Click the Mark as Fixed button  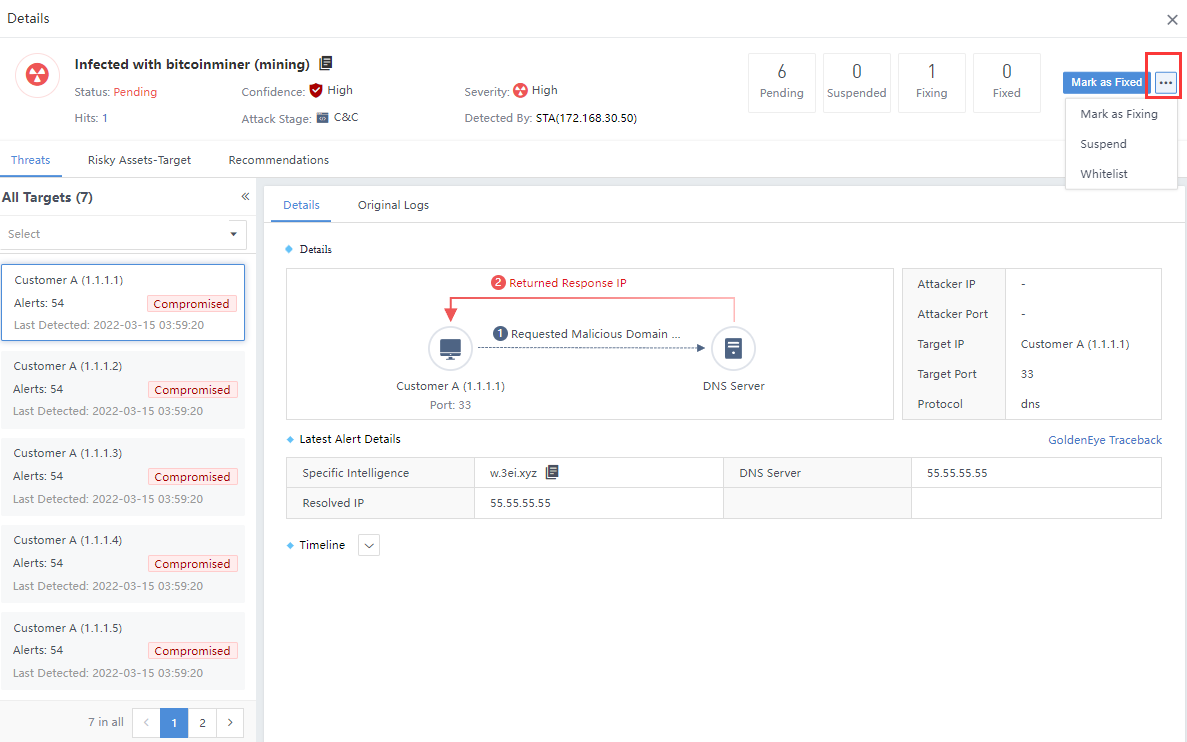point(1106,83)
